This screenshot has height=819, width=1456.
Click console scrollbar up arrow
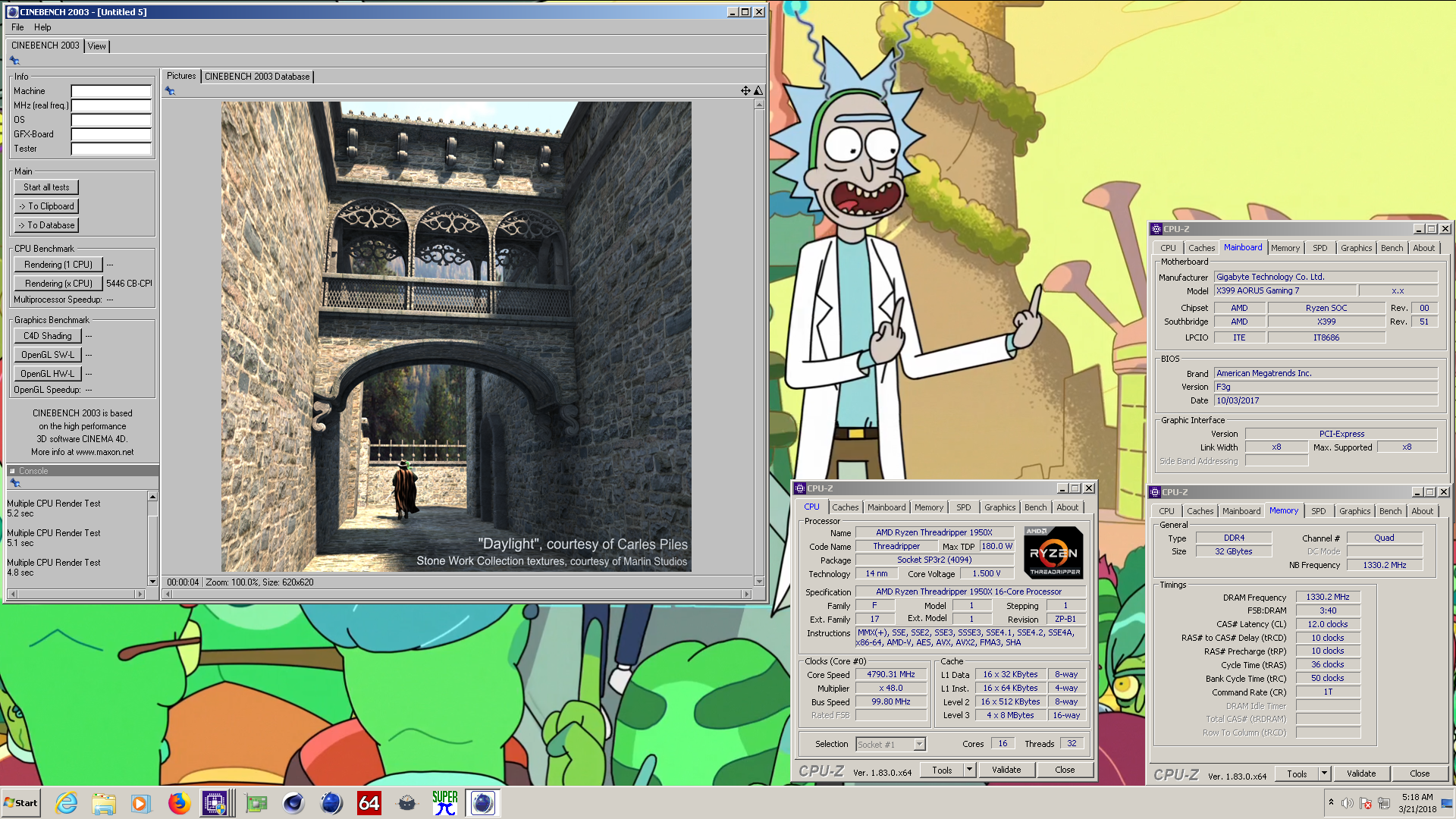[152, 497]
